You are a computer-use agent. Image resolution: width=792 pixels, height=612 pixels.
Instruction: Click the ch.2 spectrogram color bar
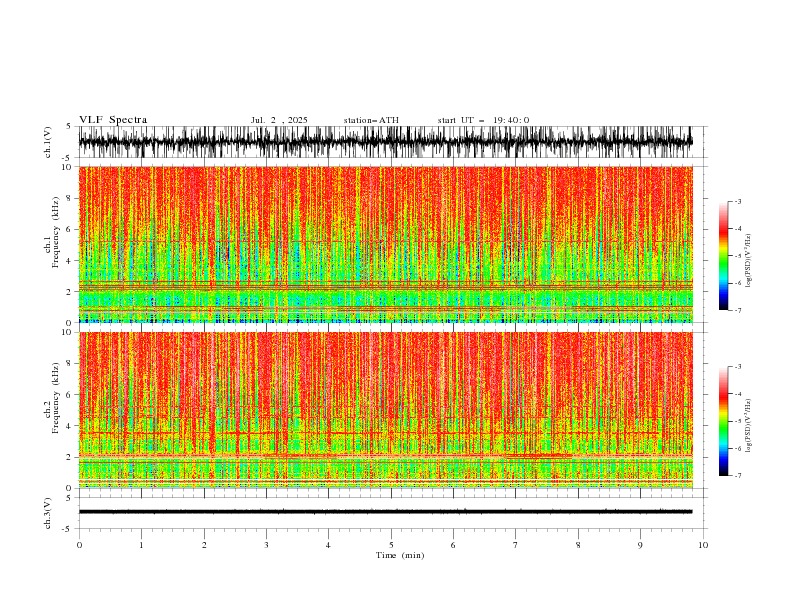(723, 421)
